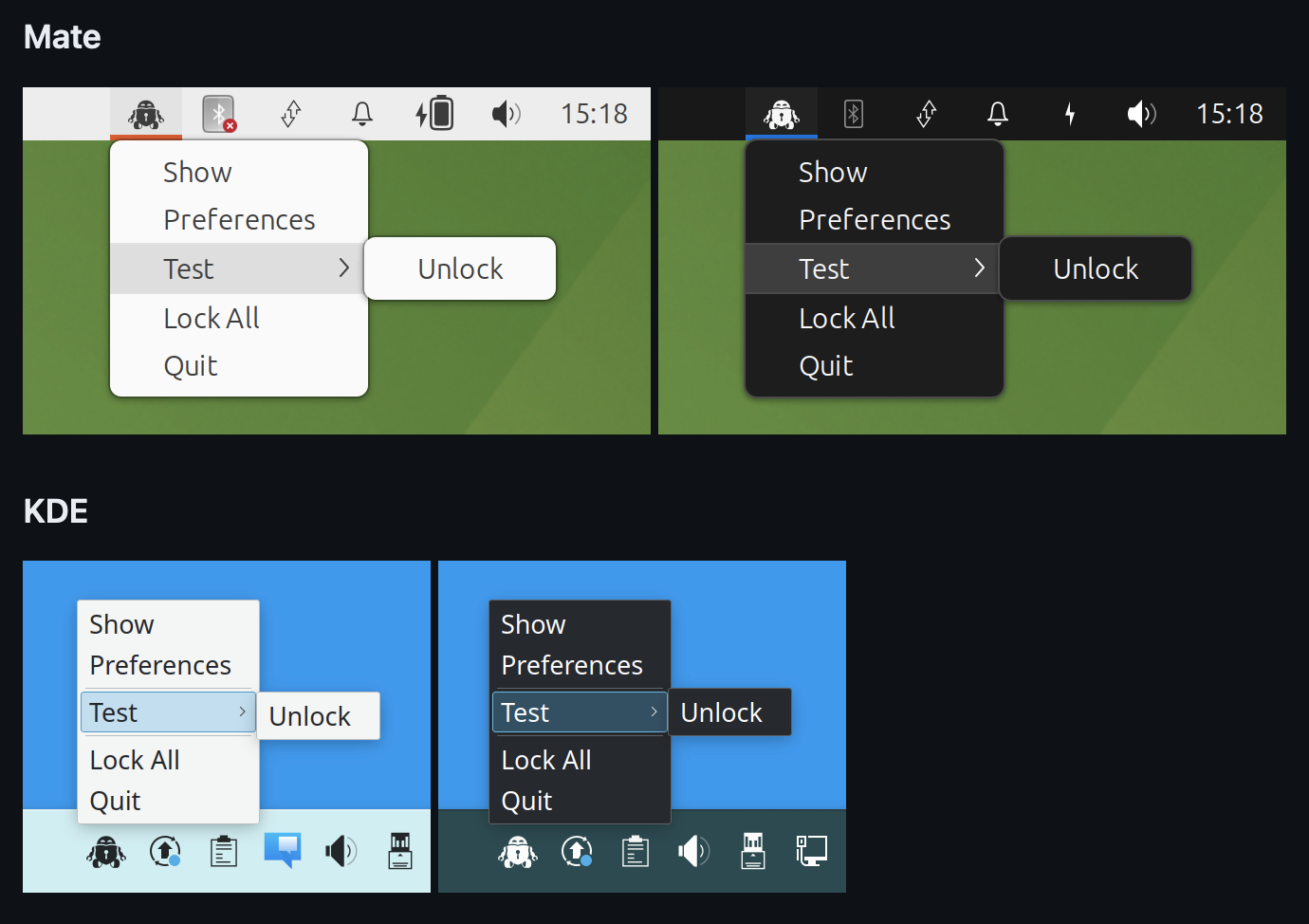Open the removable drive icon in dark KDE tray
The image size is (1309, 924).
(x=753, y=851)
